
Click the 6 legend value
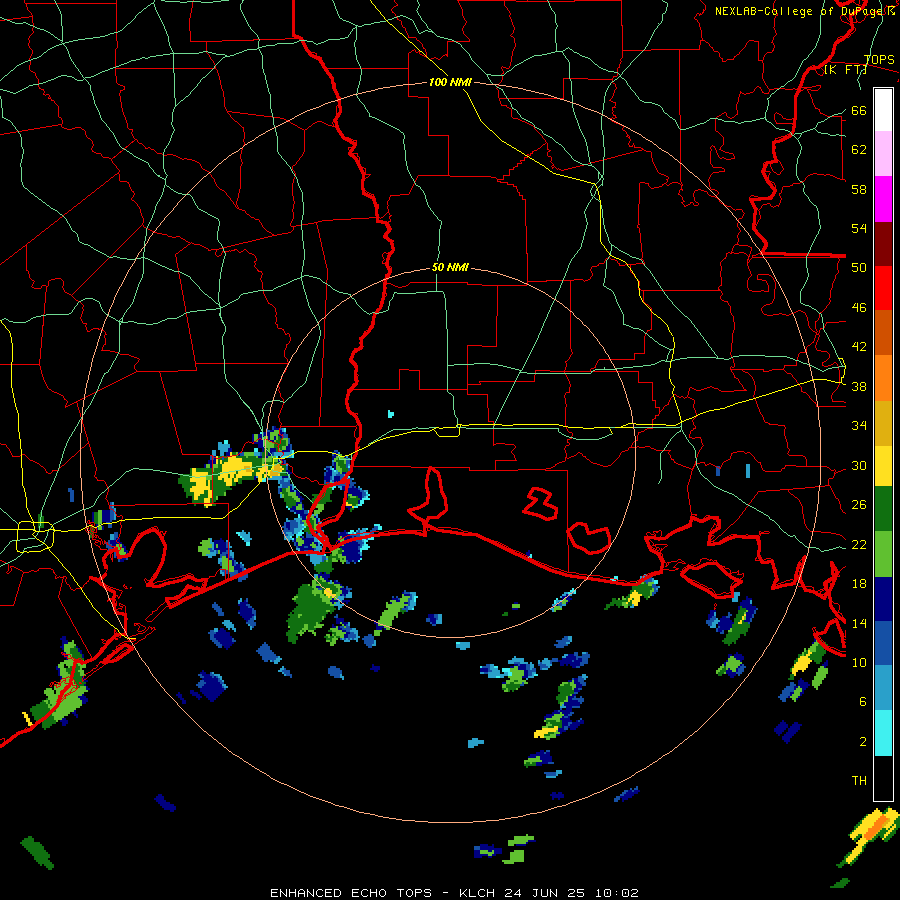pyautogui.click(x=863, y=702)
